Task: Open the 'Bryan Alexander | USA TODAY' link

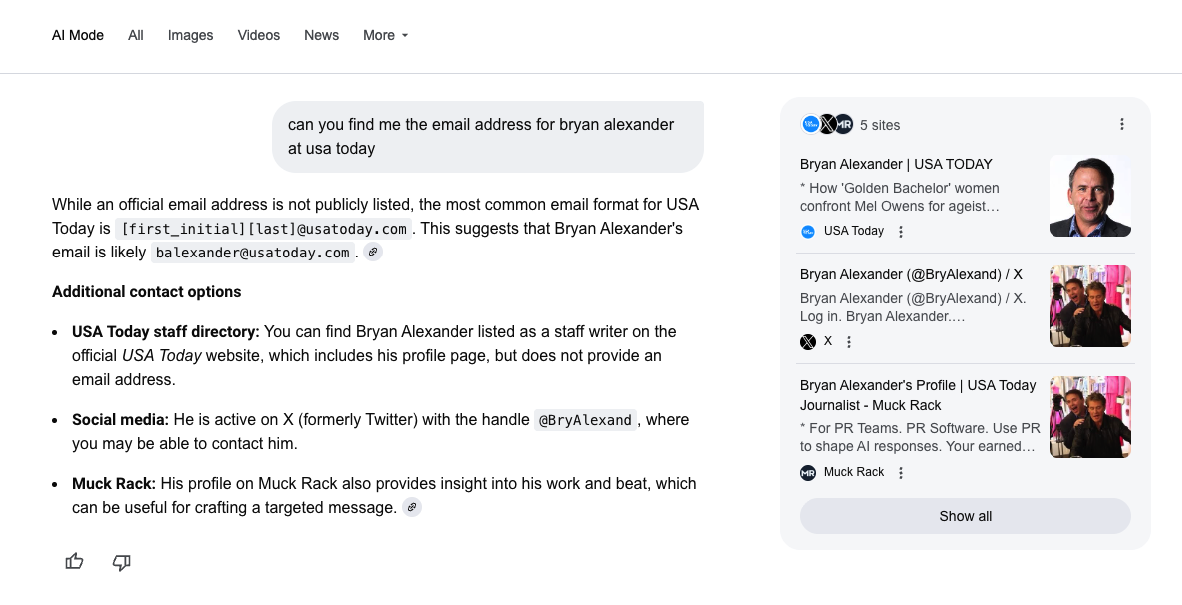Action: click(x=895, y=164)
